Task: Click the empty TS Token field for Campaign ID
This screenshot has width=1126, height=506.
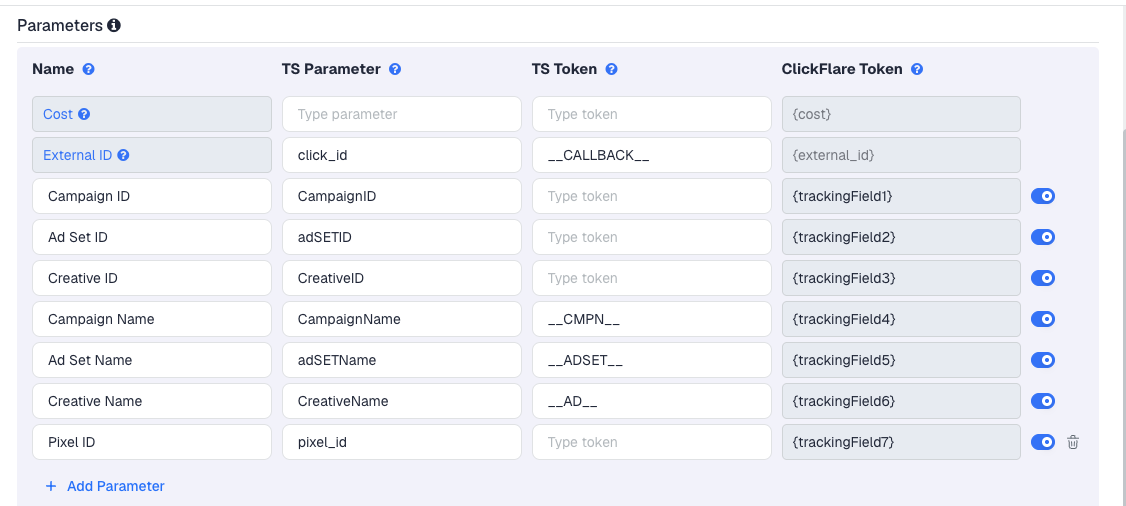Action: [652, 196]
